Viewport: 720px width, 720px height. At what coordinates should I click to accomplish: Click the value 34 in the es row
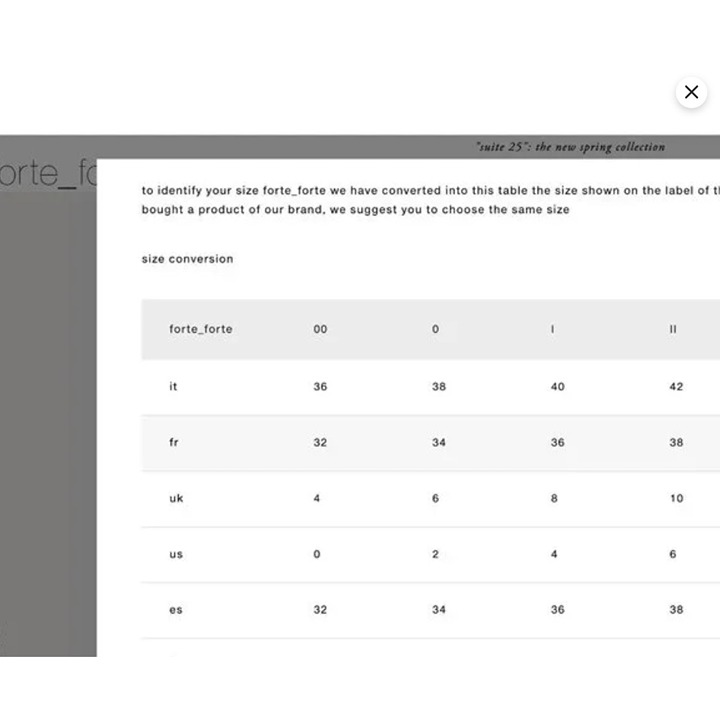tap(439, 610)
